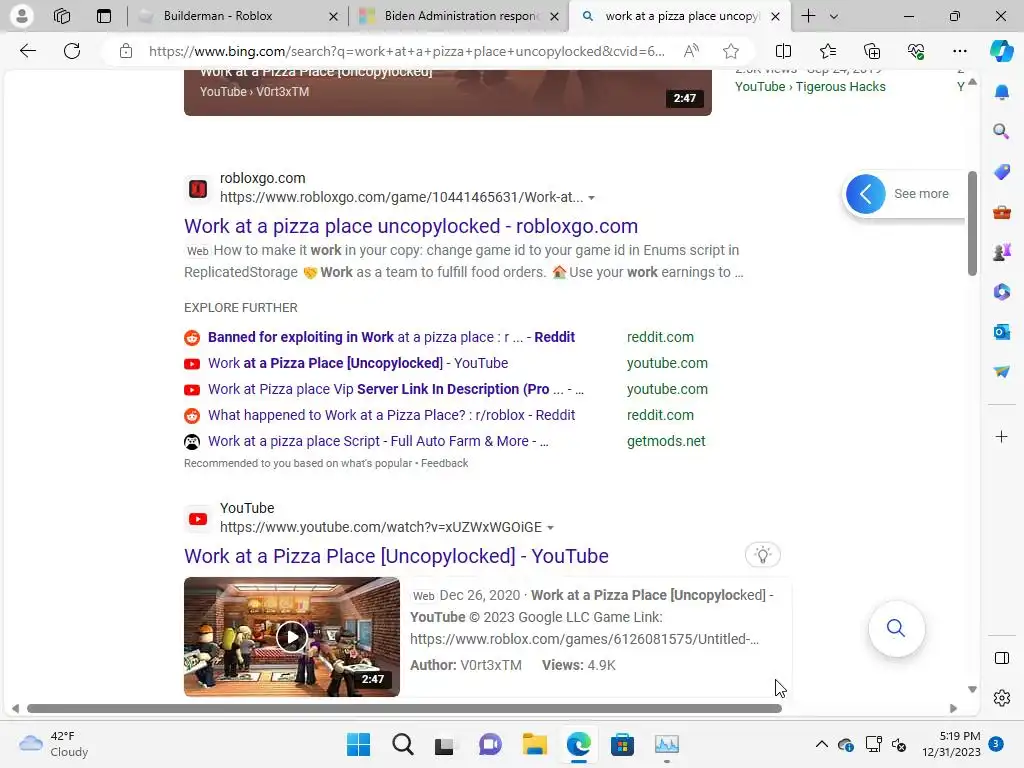Image resolution: width=1024 pixels, height=768 pixels.
Task: Click the Feedback link
Action: point(444,463)
